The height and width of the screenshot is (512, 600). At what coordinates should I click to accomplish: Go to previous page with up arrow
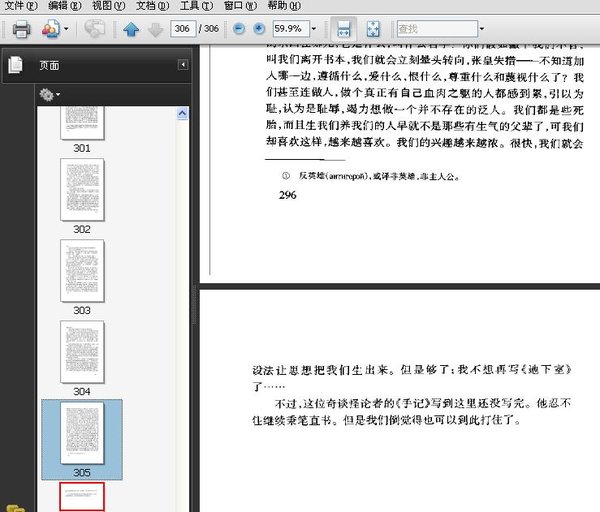click(131, 29)
